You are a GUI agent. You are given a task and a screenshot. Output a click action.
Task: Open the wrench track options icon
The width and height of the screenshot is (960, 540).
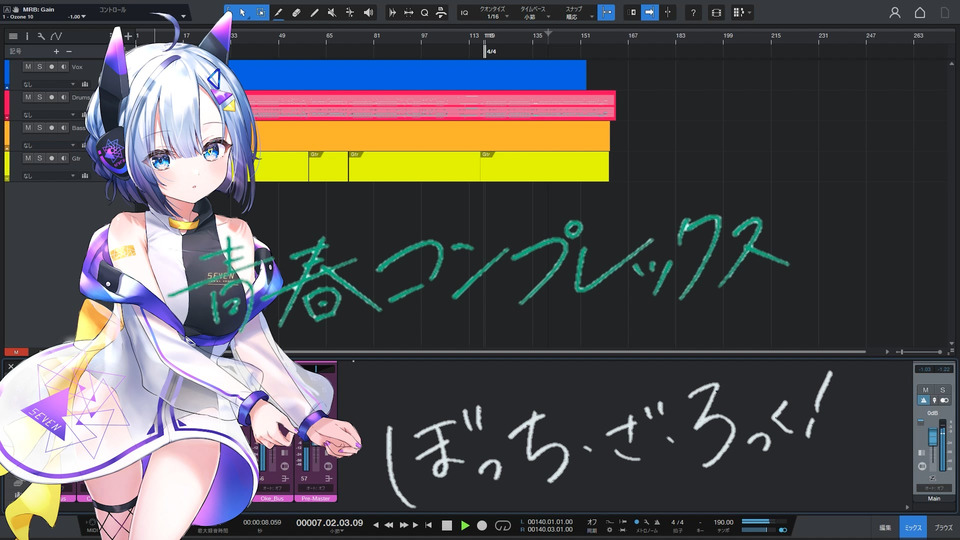tap(40, 36)
